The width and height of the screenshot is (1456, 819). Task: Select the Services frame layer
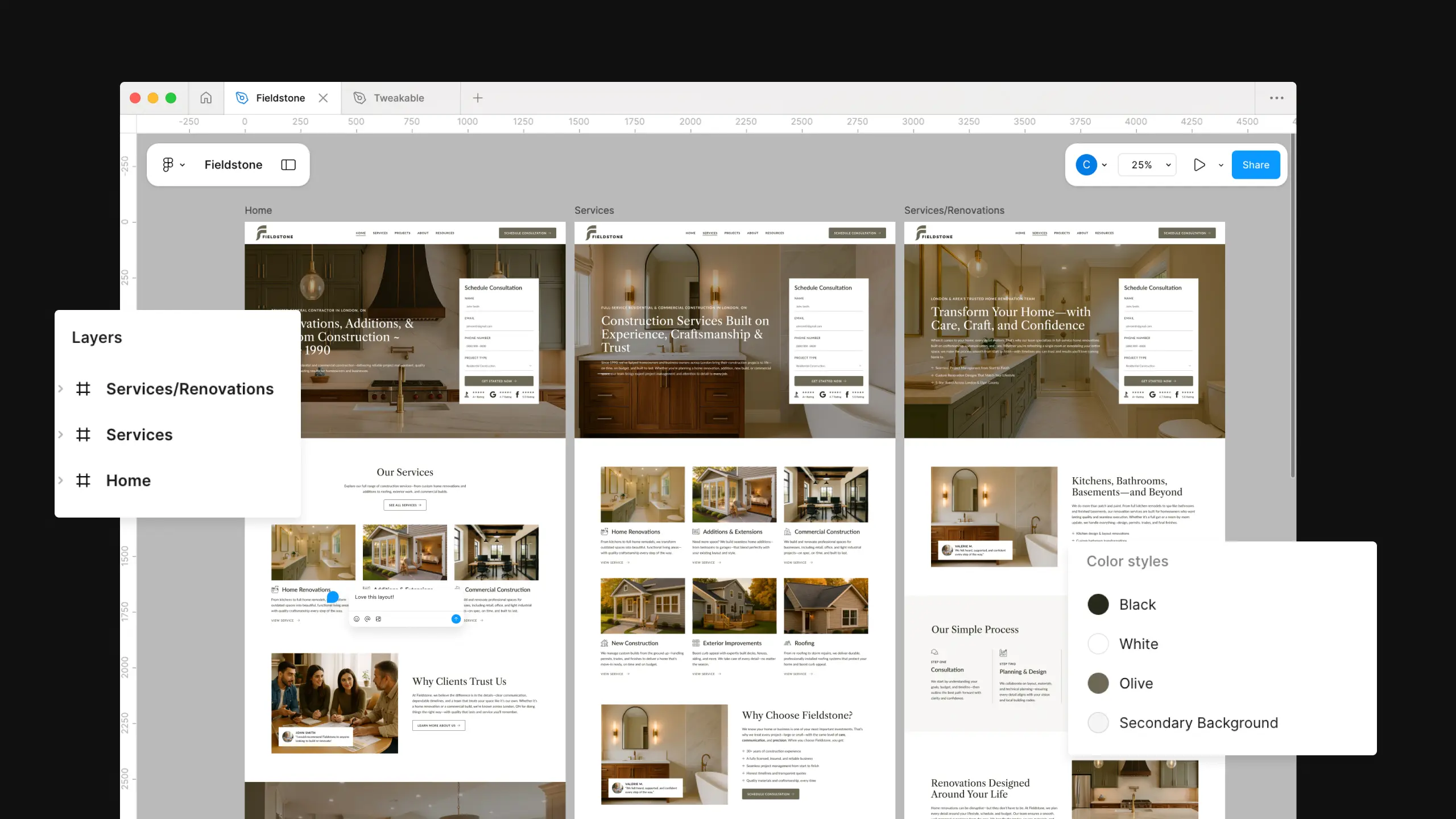(x=139, y=435)
